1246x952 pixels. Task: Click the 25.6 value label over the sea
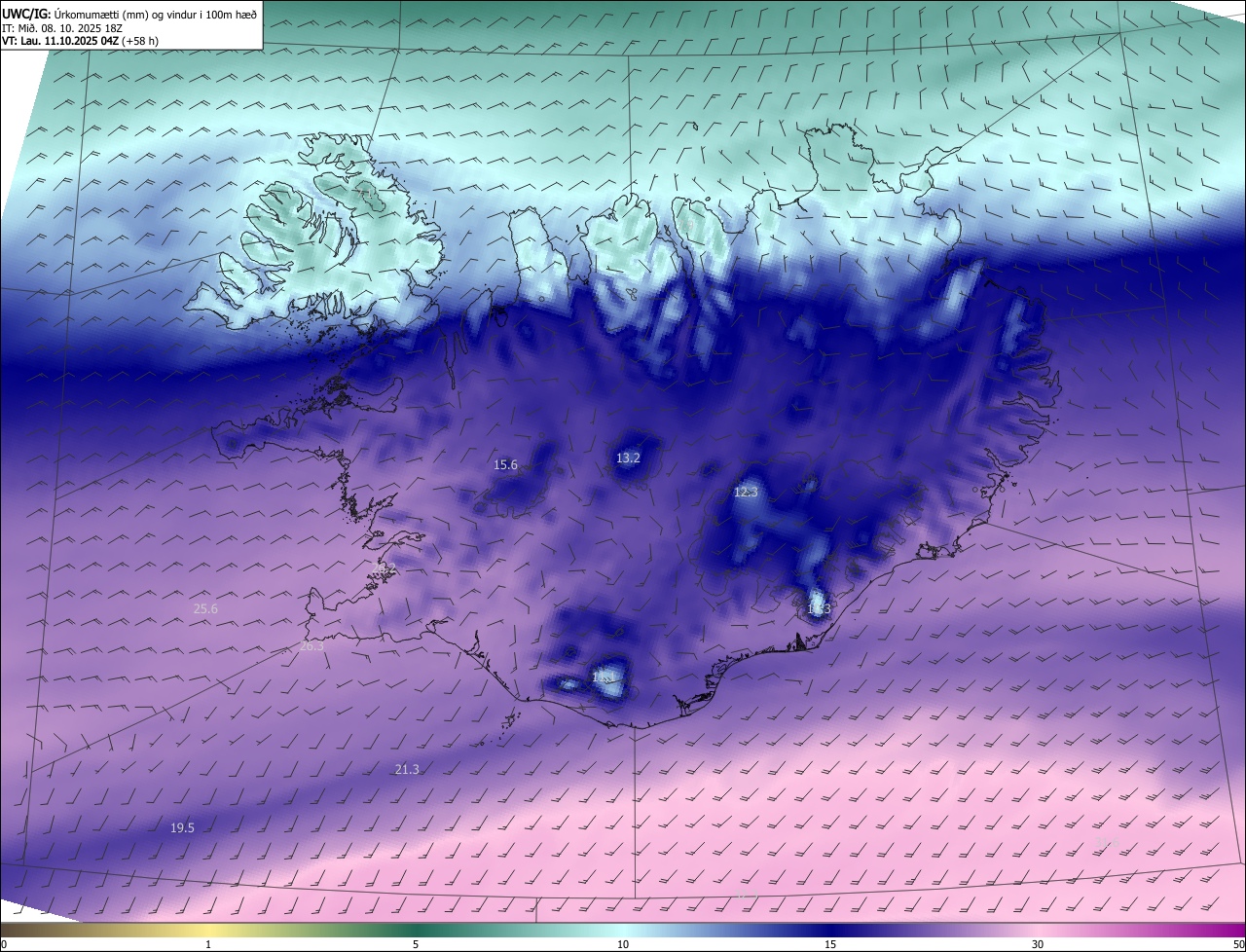[x=205, y=609]
